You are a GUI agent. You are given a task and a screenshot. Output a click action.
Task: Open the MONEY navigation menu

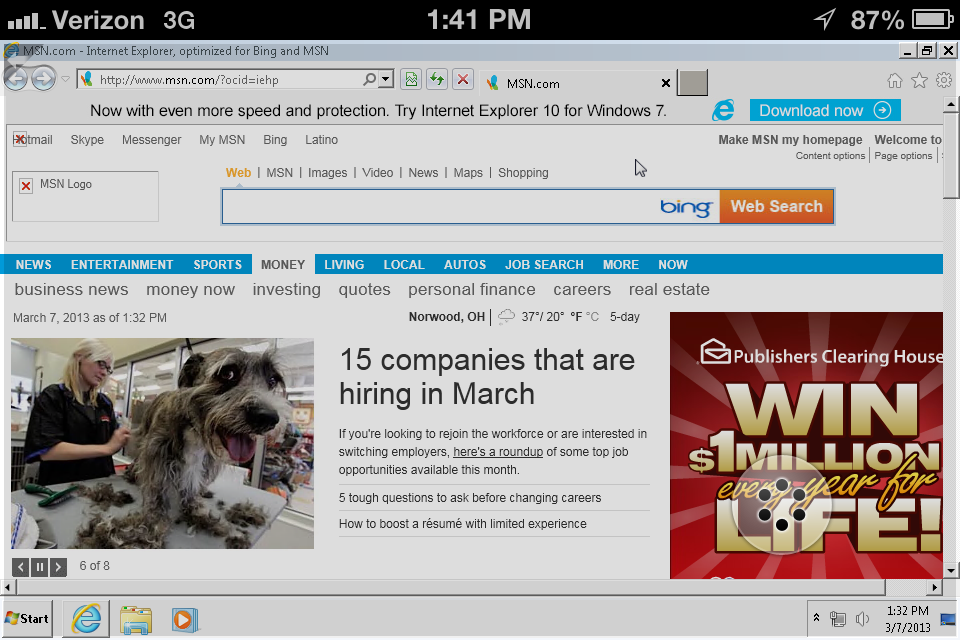click(x=283, y=265)
